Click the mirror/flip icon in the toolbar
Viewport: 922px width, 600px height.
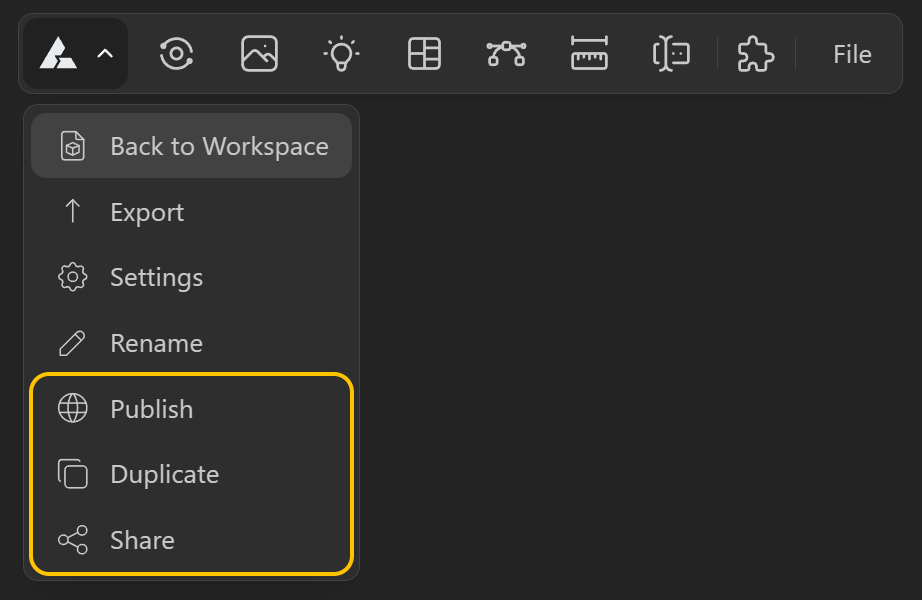(x=671, y=54)
